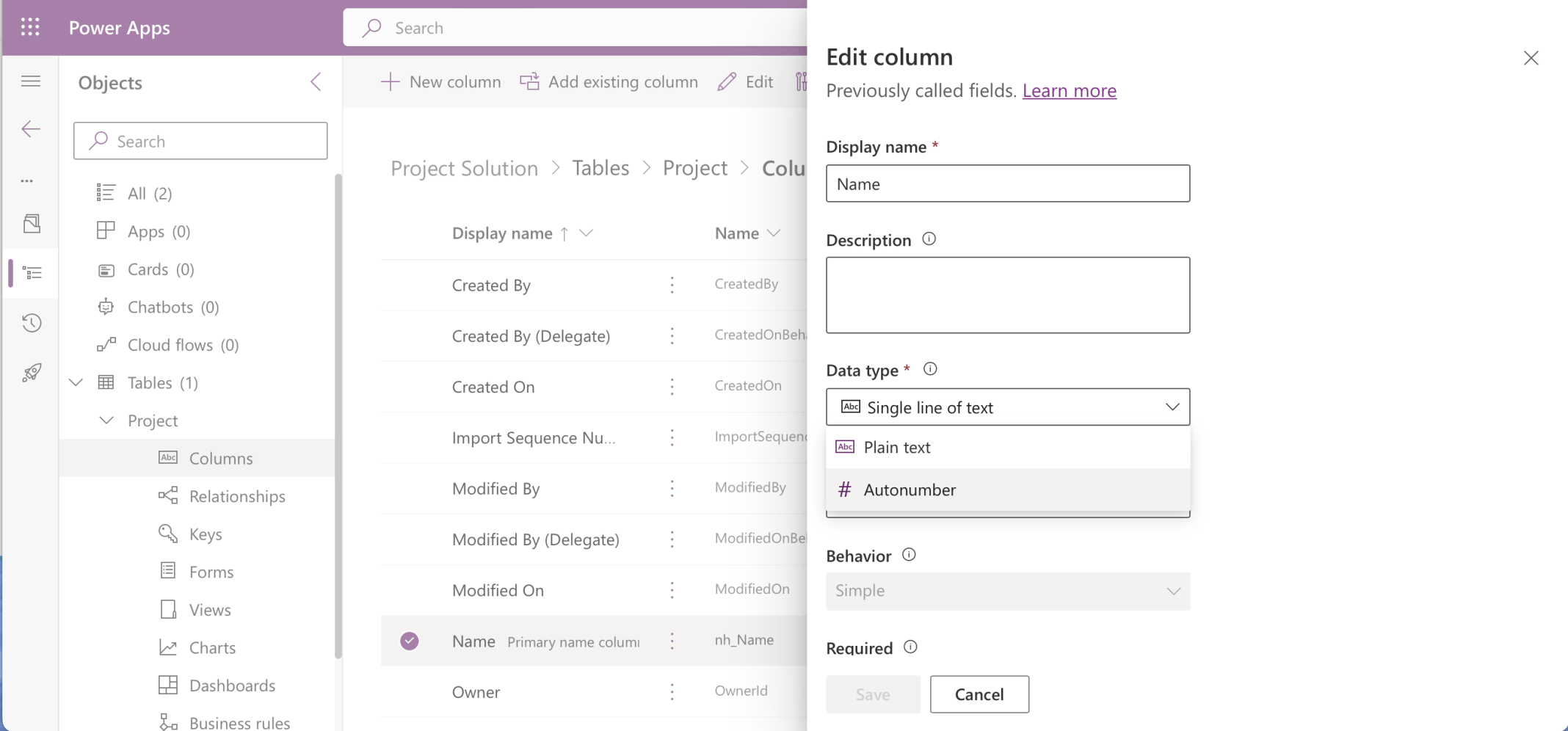The height and width of the screenshot is (731, 1568).
Task: Click the pages icon in left rail
Action: 31,224
